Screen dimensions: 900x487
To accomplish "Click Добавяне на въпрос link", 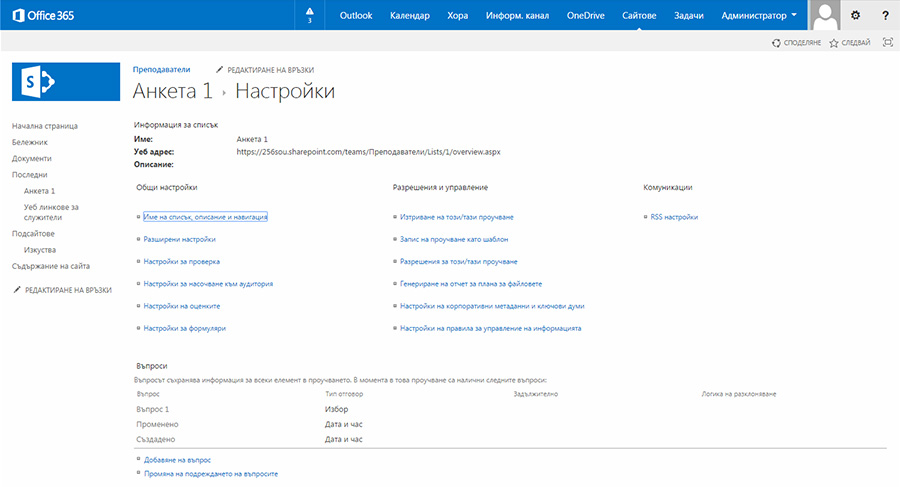I will pos(177,460).
